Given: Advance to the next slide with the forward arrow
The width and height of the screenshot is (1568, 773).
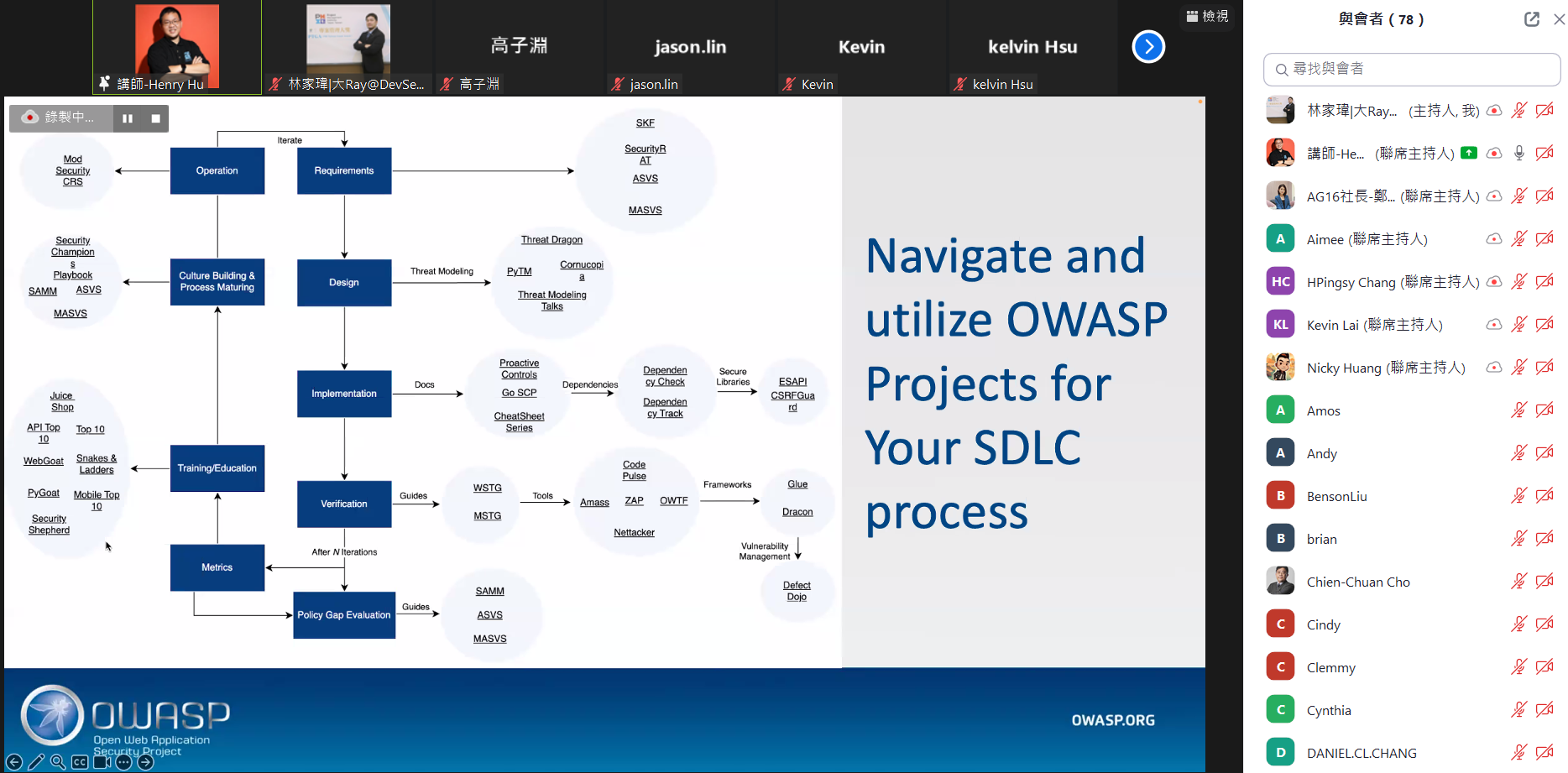Looking at the screenshot, I should [146, 762].
